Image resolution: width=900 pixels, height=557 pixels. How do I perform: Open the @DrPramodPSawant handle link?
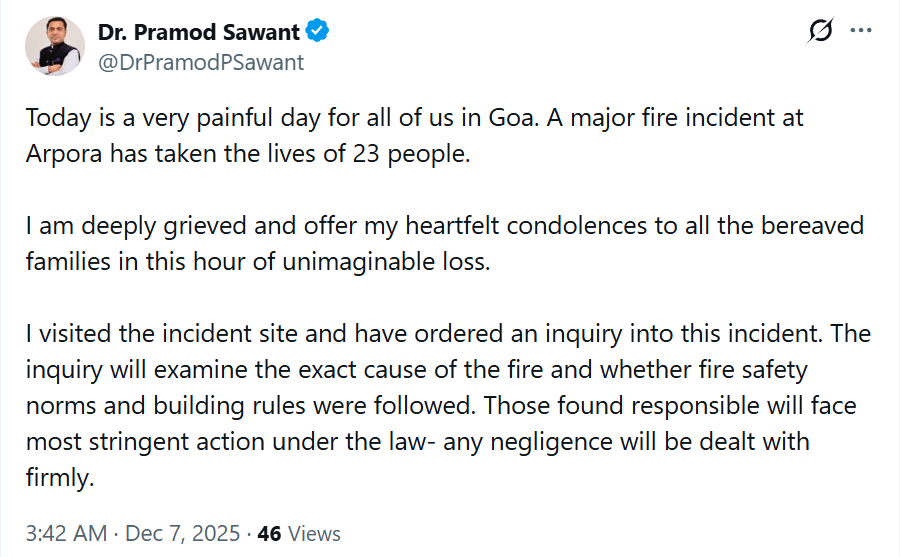[200, 62]
